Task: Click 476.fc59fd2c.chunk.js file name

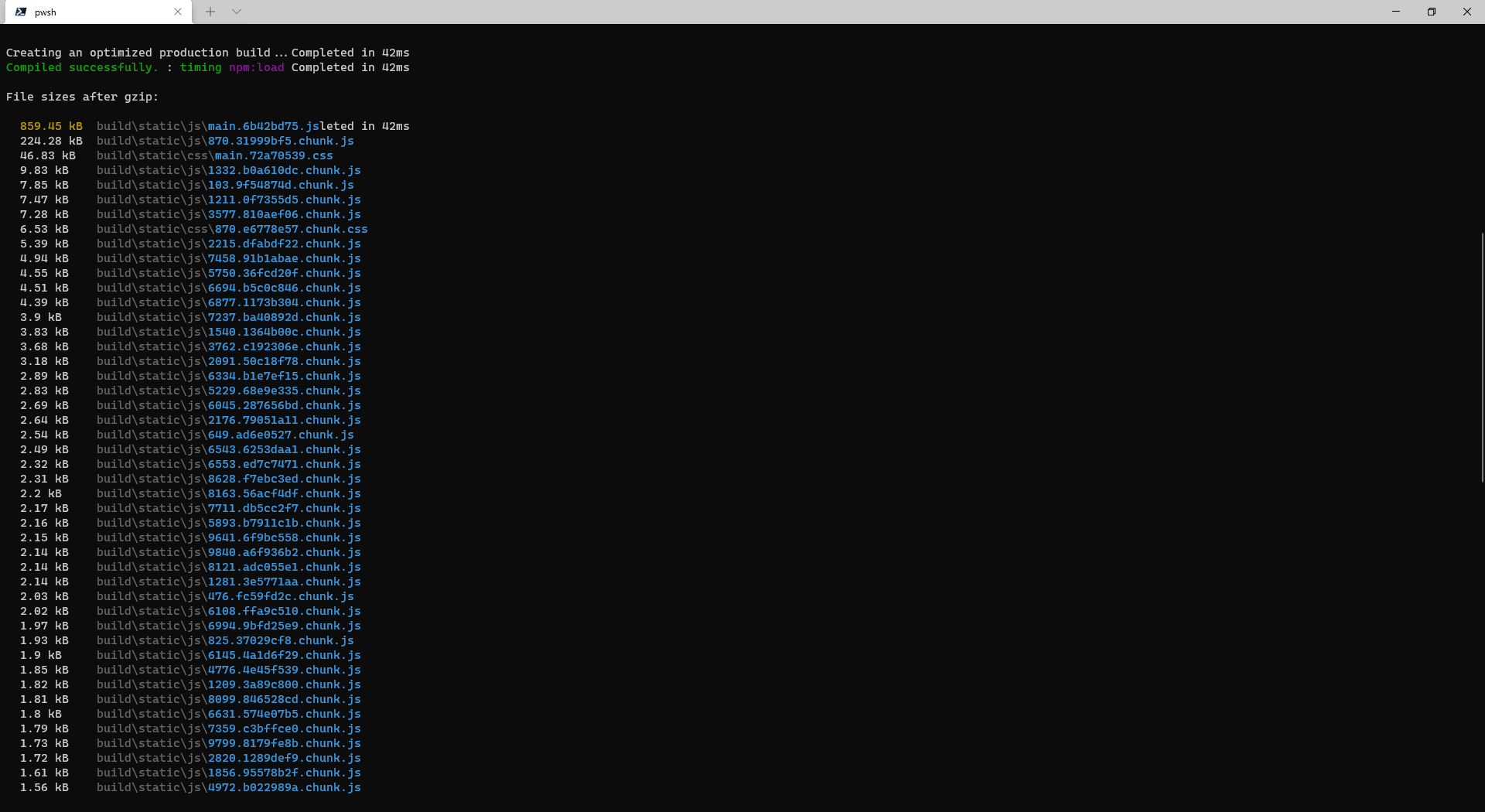Action: [281, 596]
